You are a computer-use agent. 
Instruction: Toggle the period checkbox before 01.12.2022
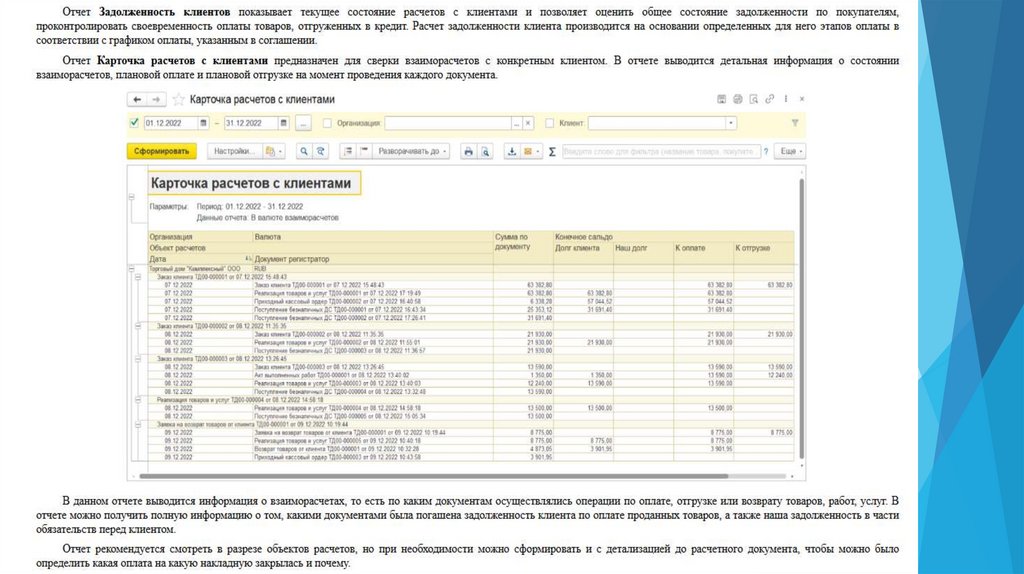(x=135, y=123)
